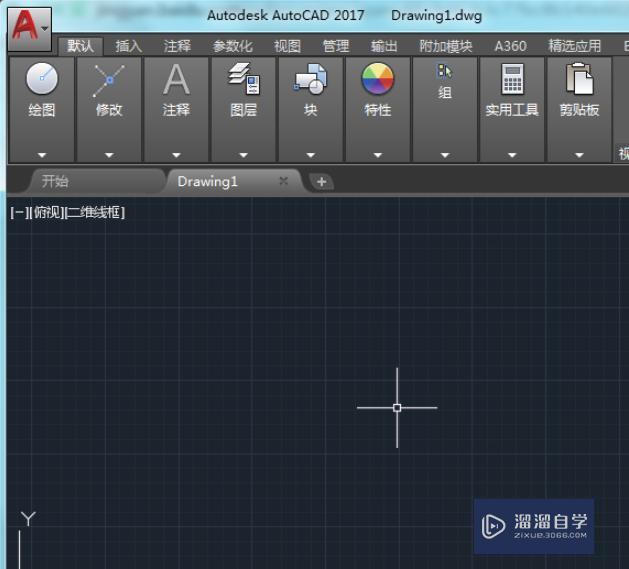Switch to the 参数化 ribbon tab
The width and height of the screenshot is (629, 569).
pos(233,47)
